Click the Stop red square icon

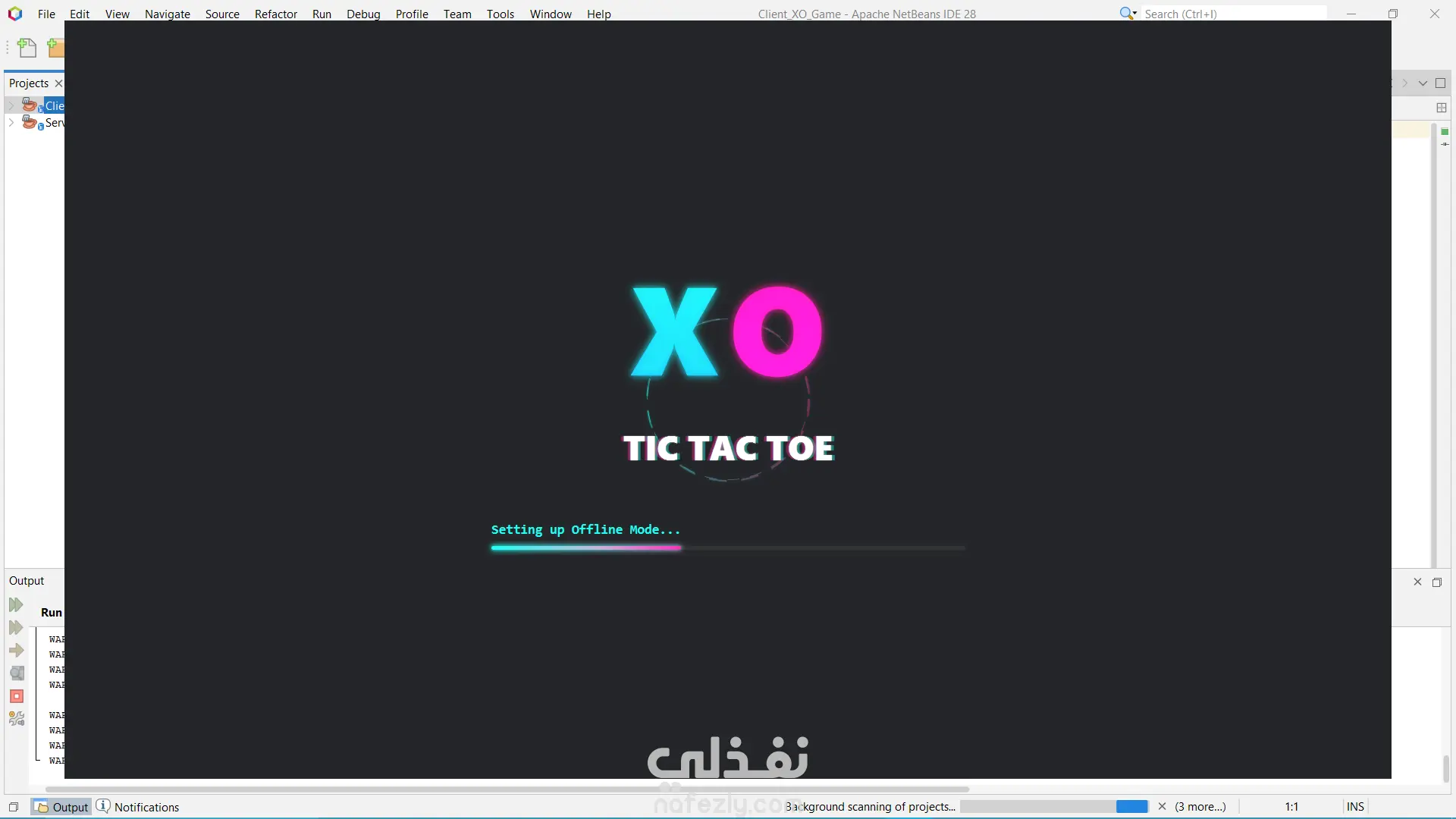[x=17, y=696]
